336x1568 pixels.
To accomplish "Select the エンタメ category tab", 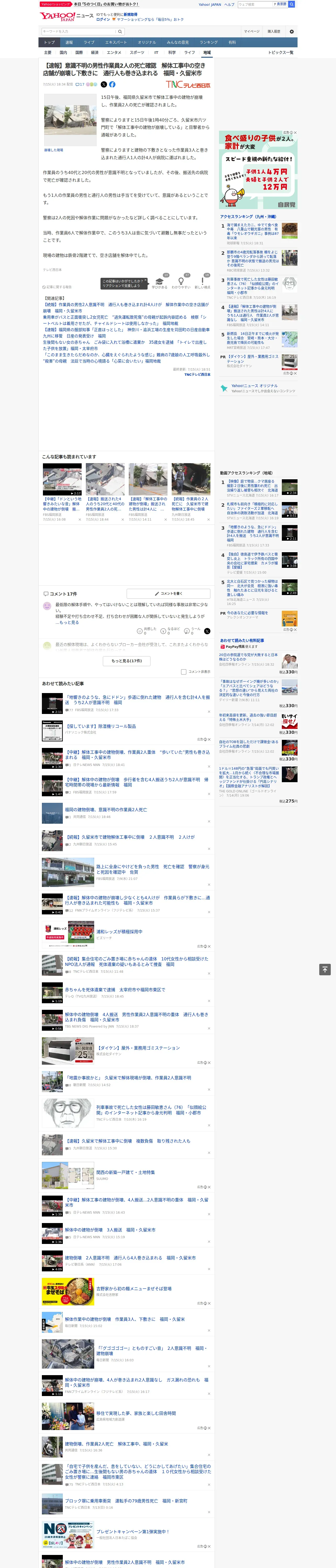I will pos(114,52).
